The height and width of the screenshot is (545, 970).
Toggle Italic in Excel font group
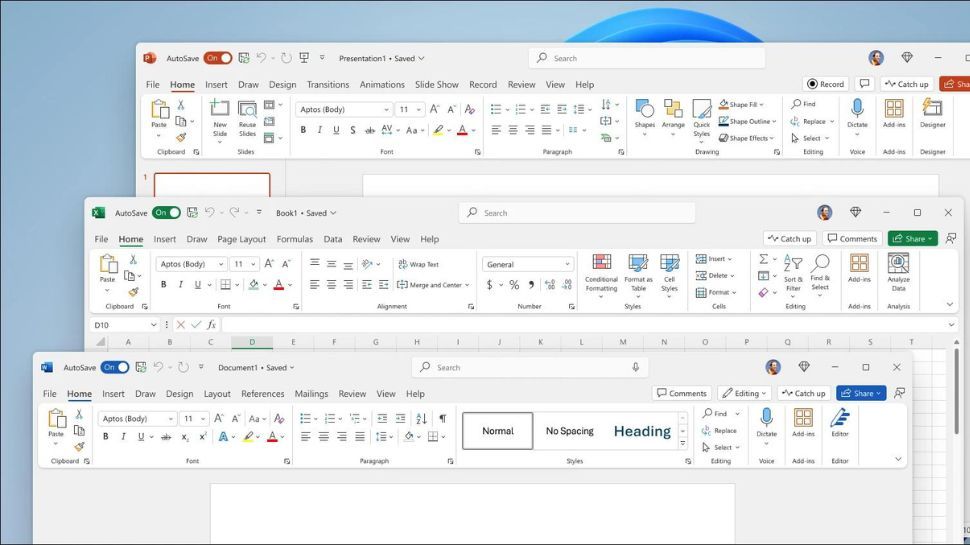(181, 285)
